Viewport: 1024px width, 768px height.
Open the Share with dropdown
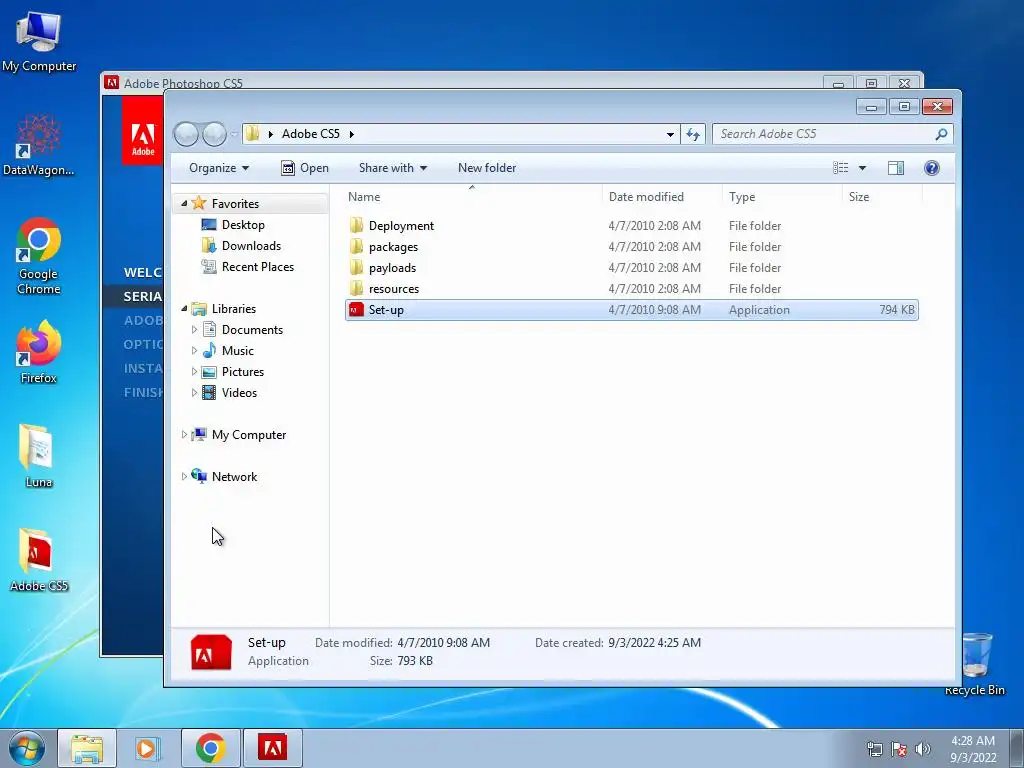392,168
